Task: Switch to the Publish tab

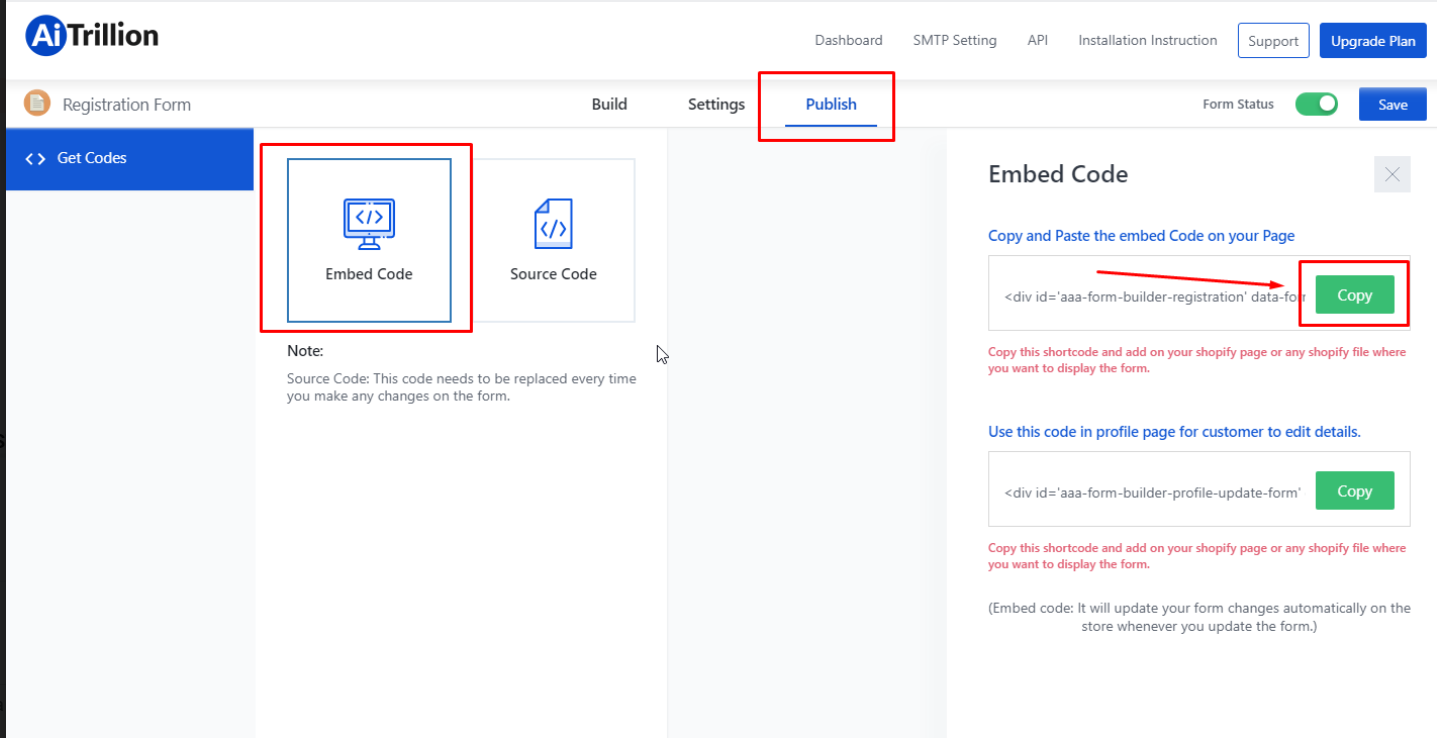Action: click(x=831, y=104)
